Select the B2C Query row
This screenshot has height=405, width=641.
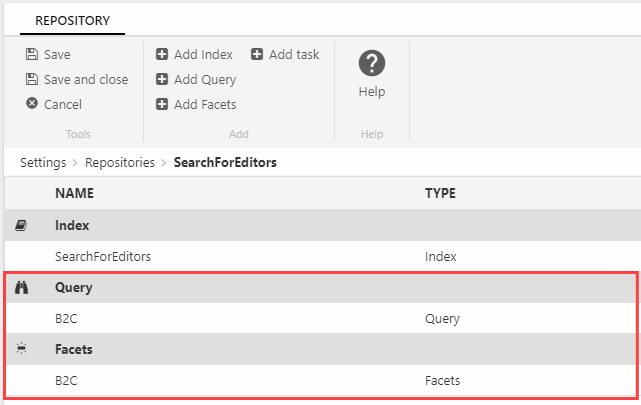[68, 319]
